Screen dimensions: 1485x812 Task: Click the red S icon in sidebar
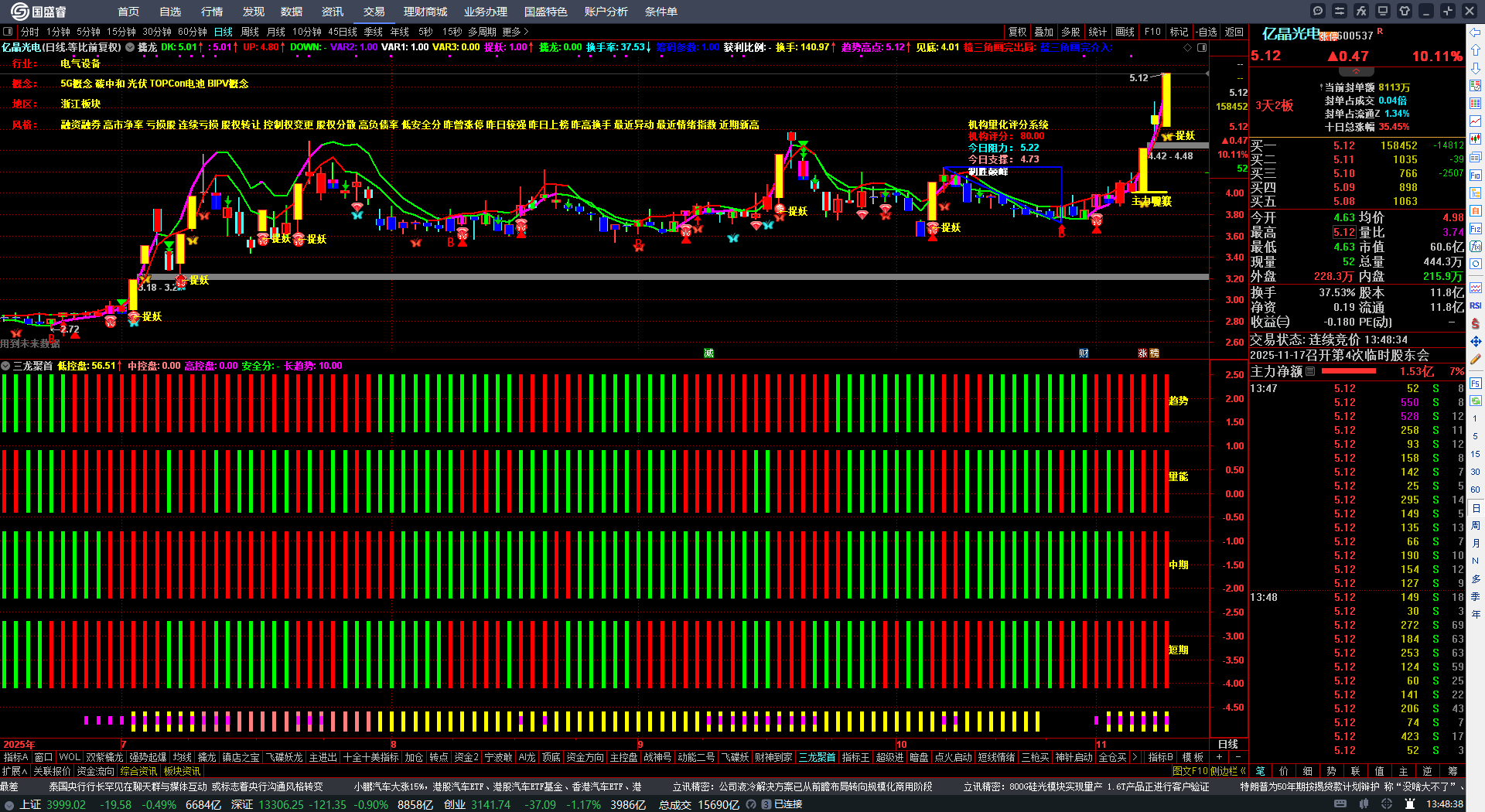1476,323
